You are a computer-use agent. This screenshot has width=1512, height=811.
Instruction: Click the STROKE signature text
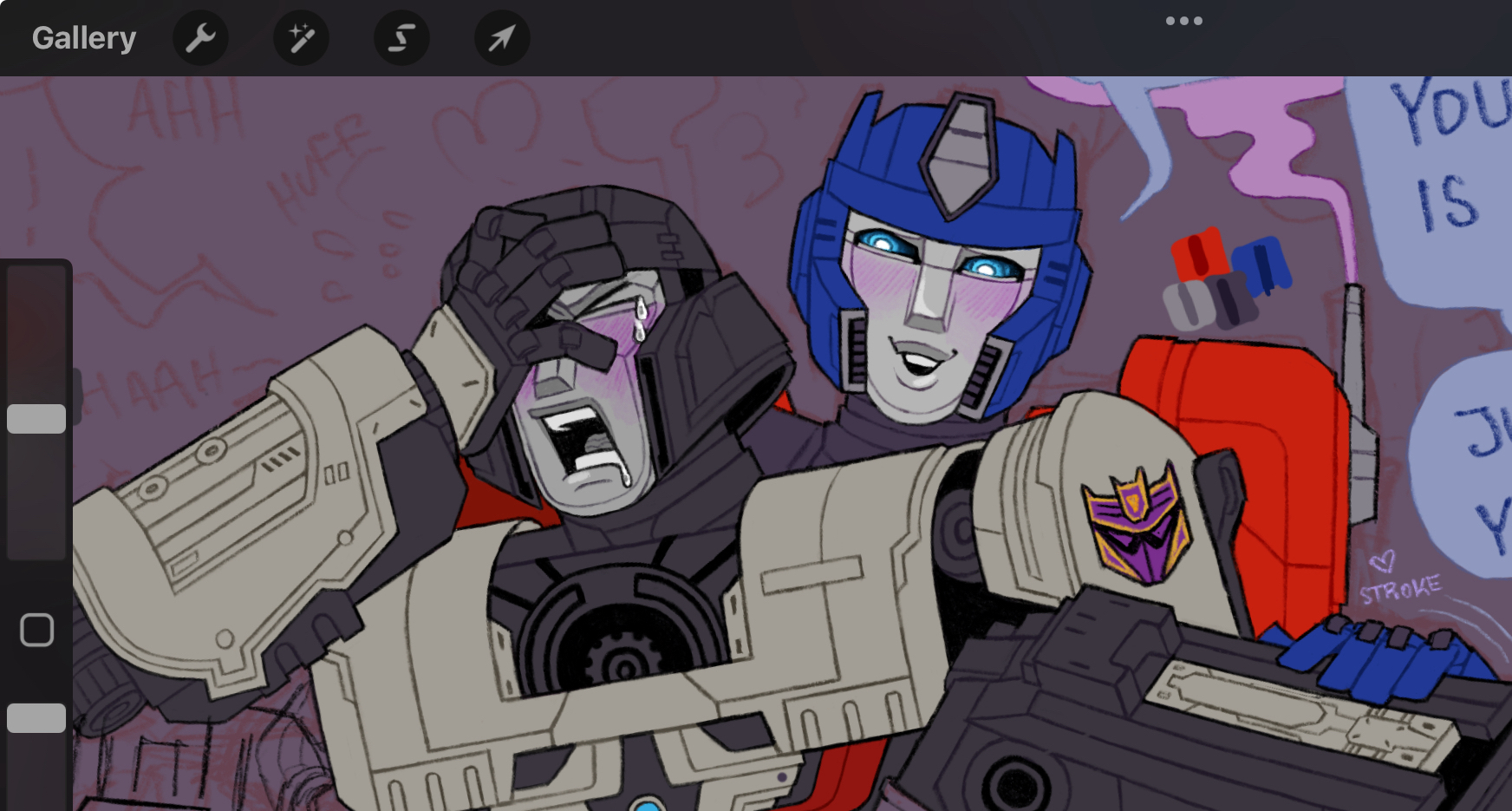1399,589
